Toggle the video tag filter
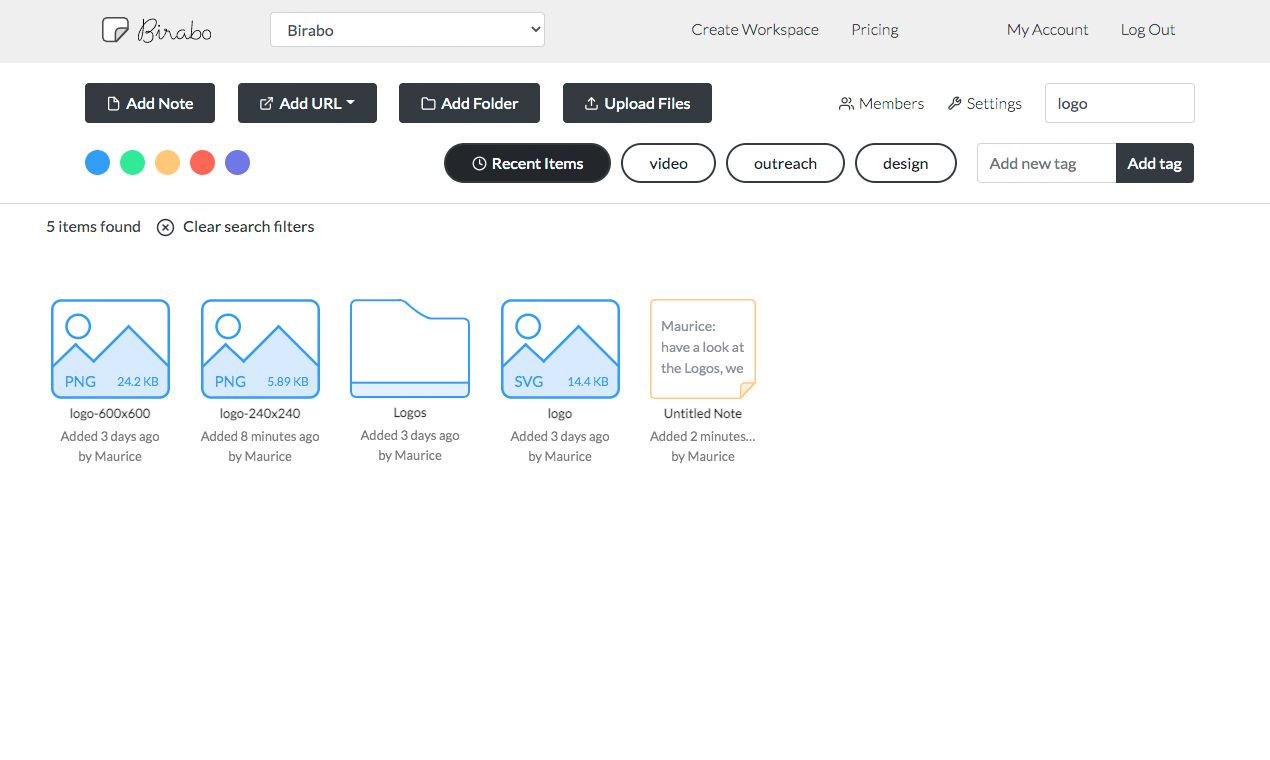 pyautogui.click(x=668, y=163)
